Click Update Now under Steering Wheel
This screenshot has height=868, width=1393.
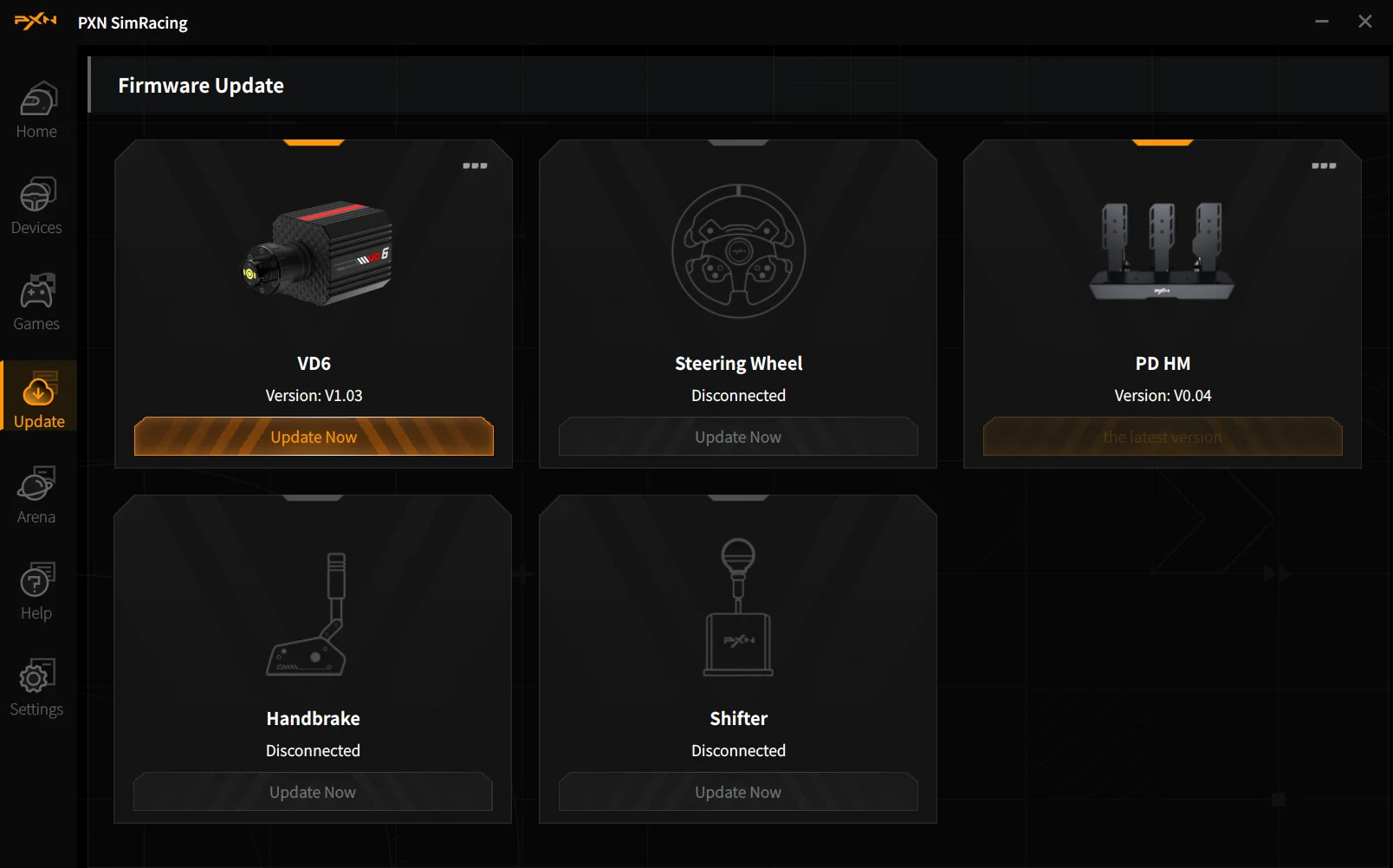738,437
